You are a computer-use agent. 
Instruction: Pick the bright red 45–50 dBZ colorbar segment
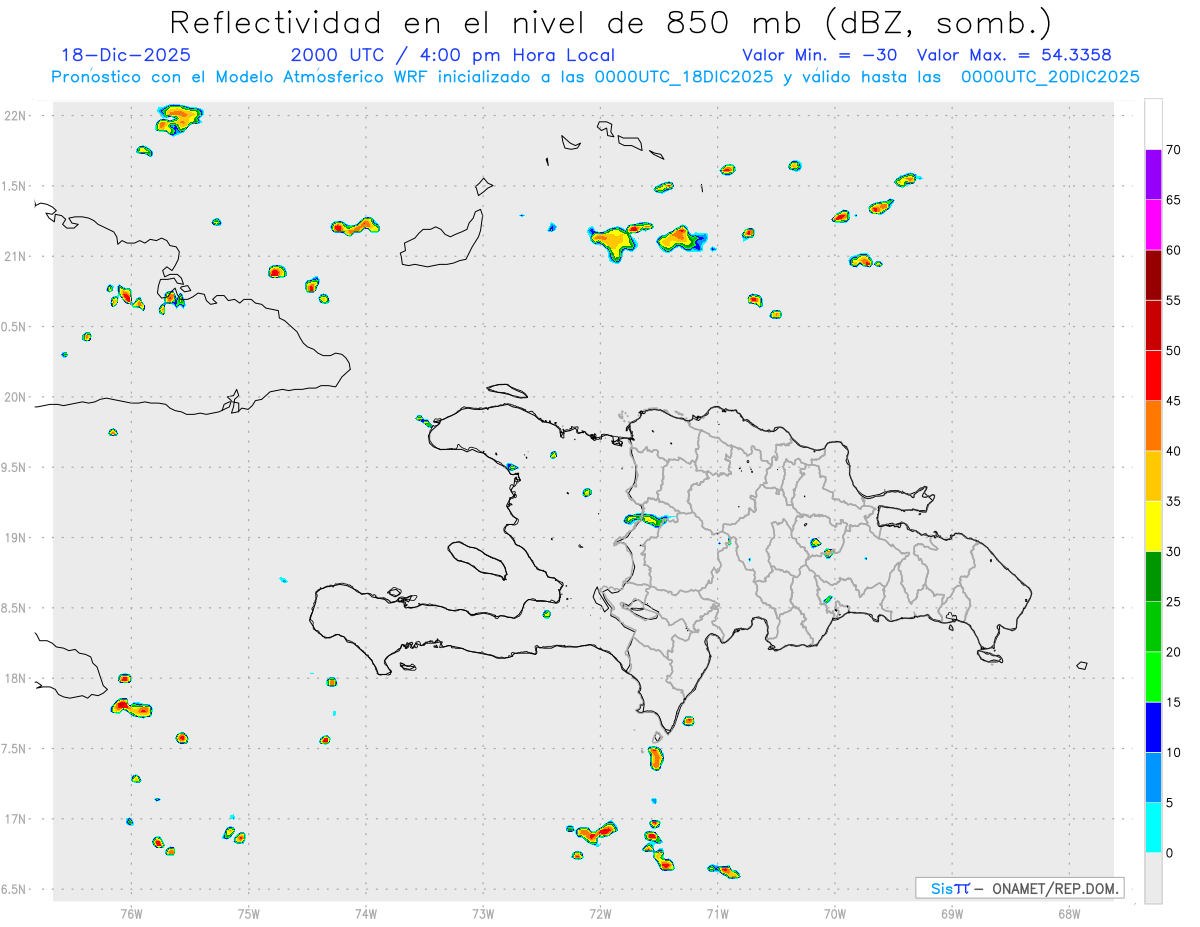tap(1153, 376)
